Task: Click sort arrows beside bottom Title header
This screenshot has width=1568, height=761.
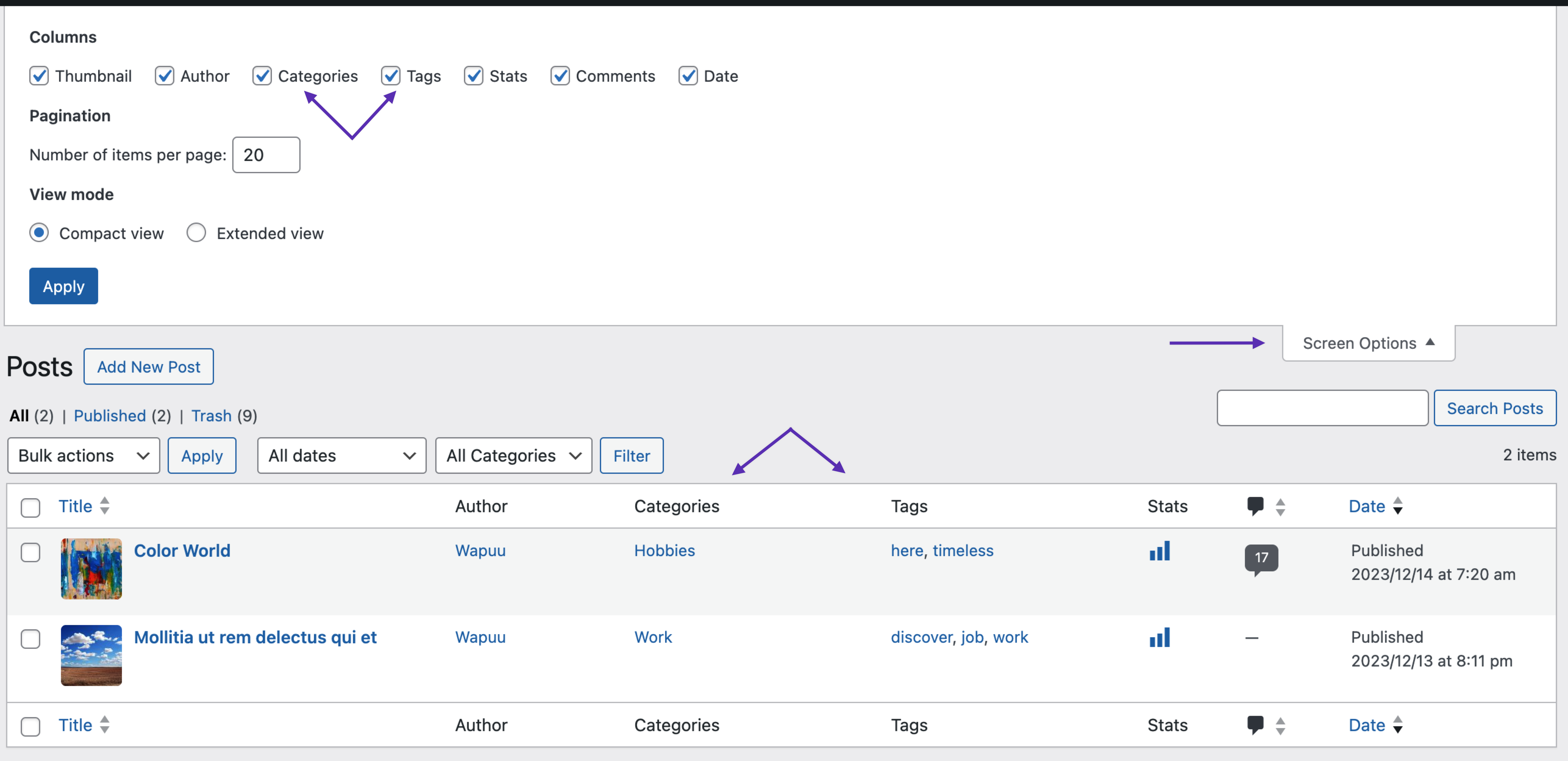Action: pyautogui.click(x=105, y=724)
